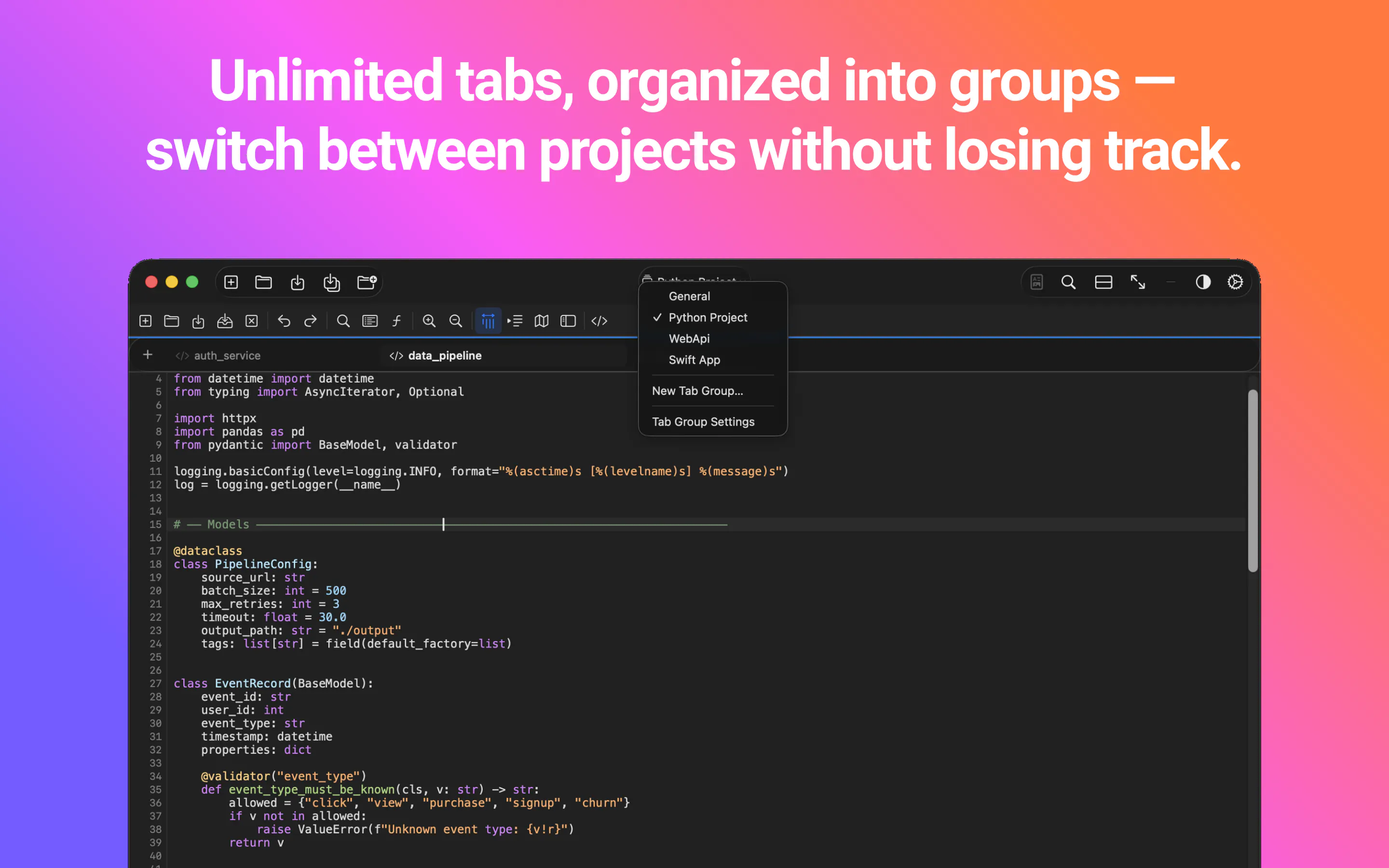Click line number 11 in gutter
The width and height of the screenshot is (1389, 868).
point(156,471)
